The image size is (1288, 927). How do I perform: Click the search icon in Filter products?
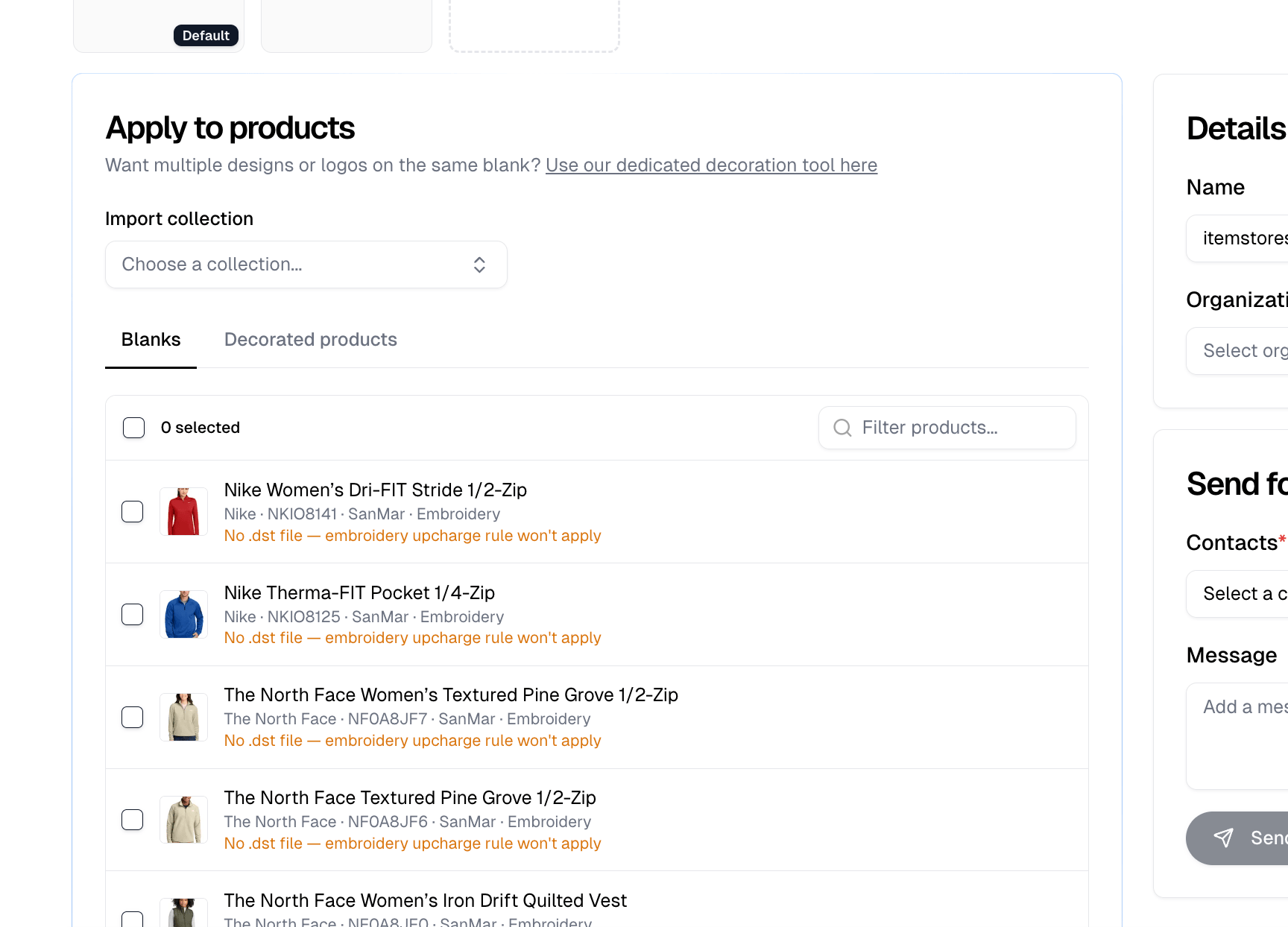842,428
